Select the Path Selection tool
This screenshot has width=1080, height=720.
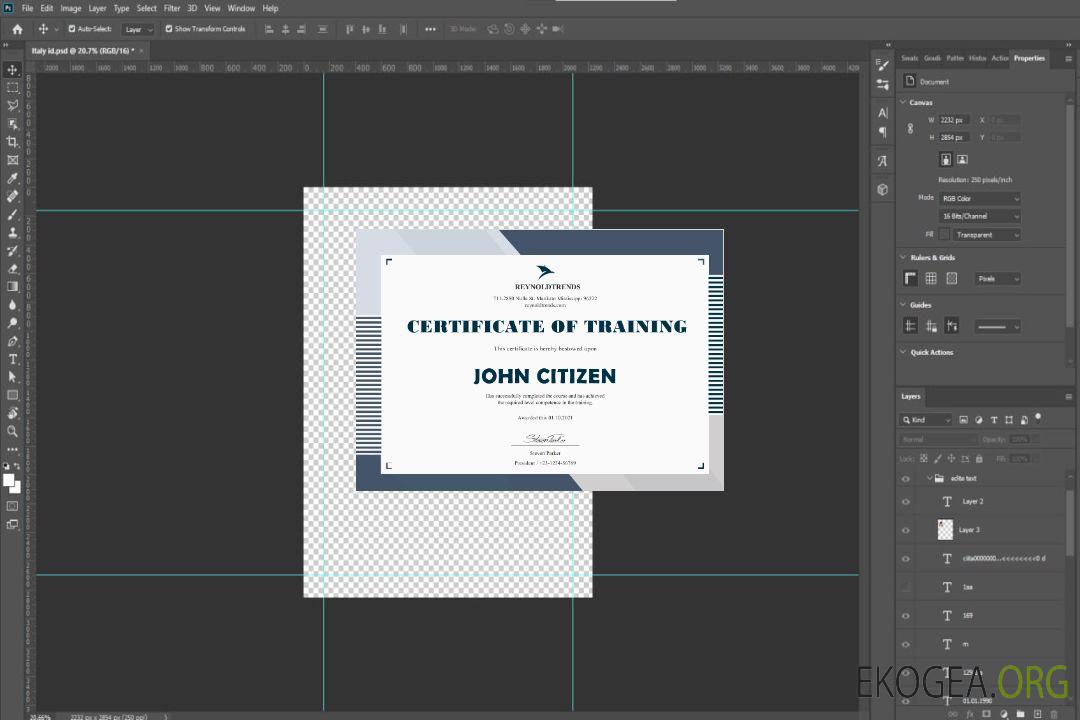pyautogui.click(x=12, y=377)
